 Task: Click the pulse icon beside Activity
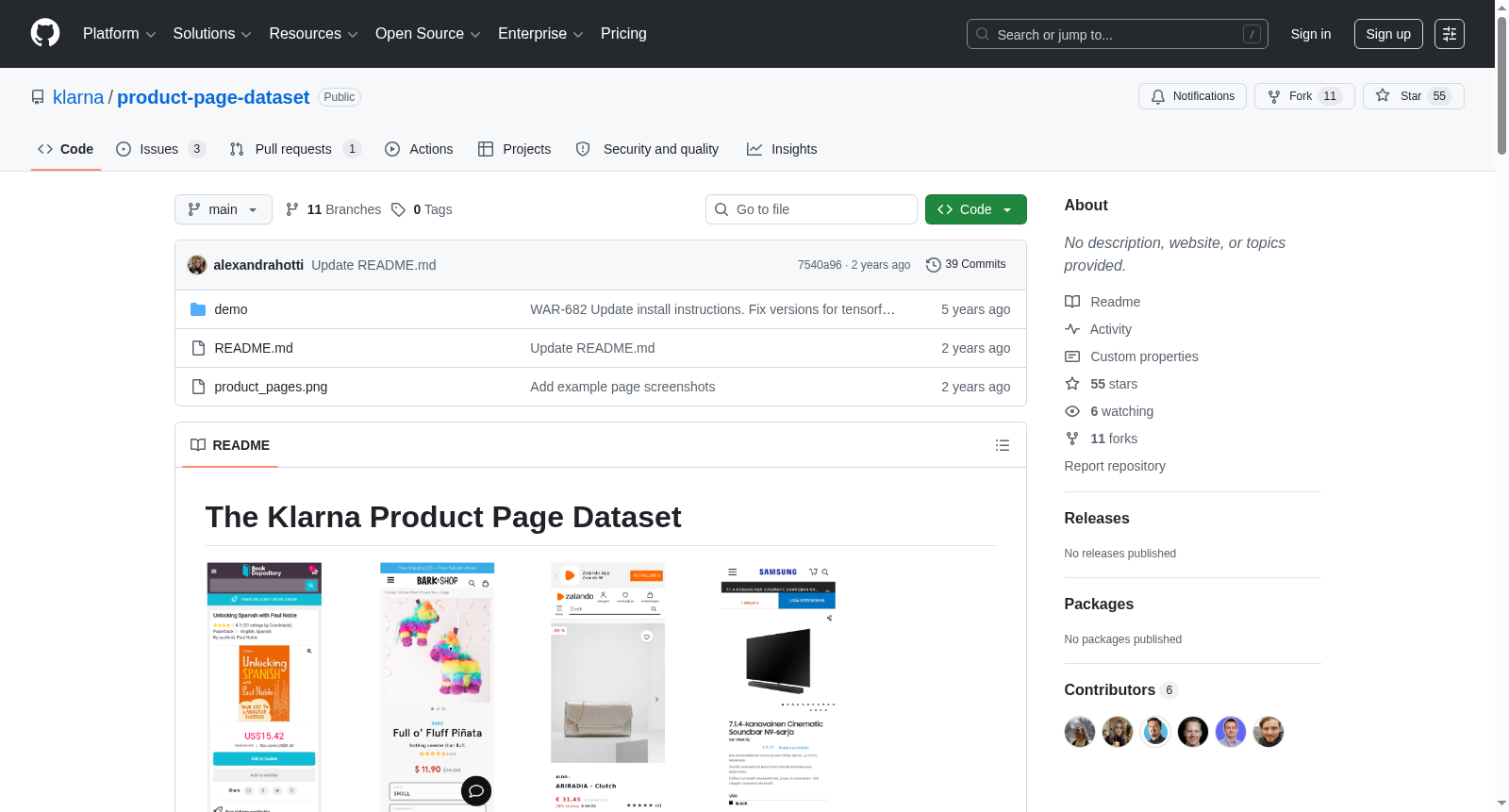(x=1072, y=329)
